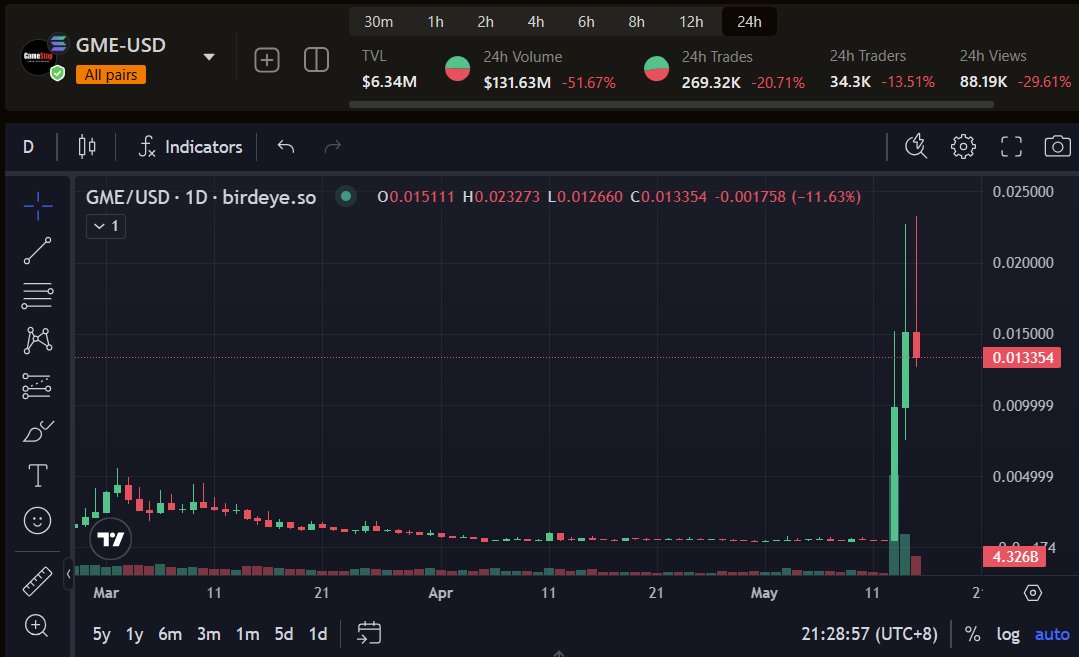The width and height of the screenshot is (1079, 657).
Task: Toggle log scale mode
Action: [1008, 634]
